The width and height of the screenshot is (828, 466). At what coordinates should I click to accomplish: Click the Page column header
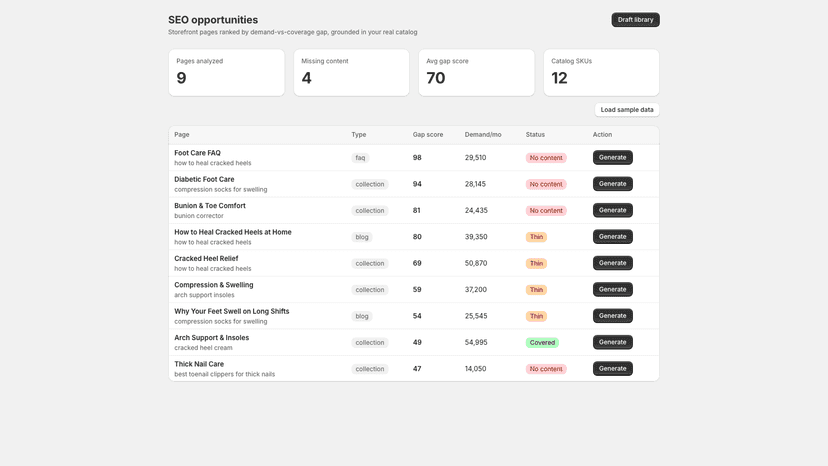click(182, 135)
